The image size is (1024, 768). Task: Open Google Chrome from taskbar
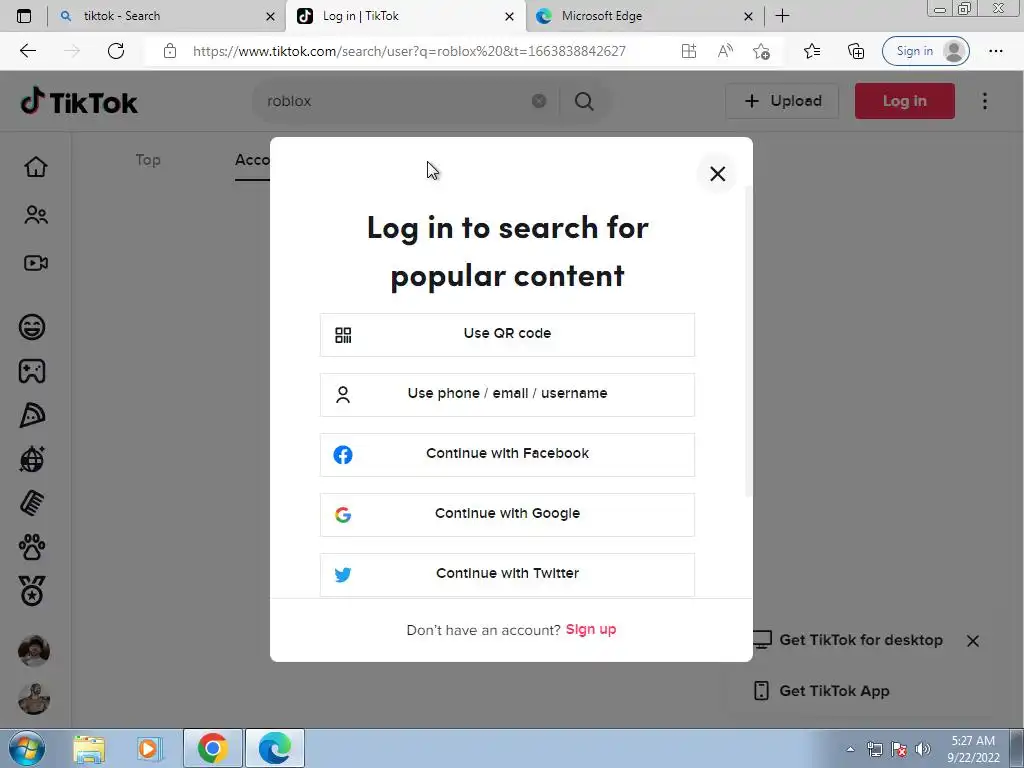coord(212,748)
